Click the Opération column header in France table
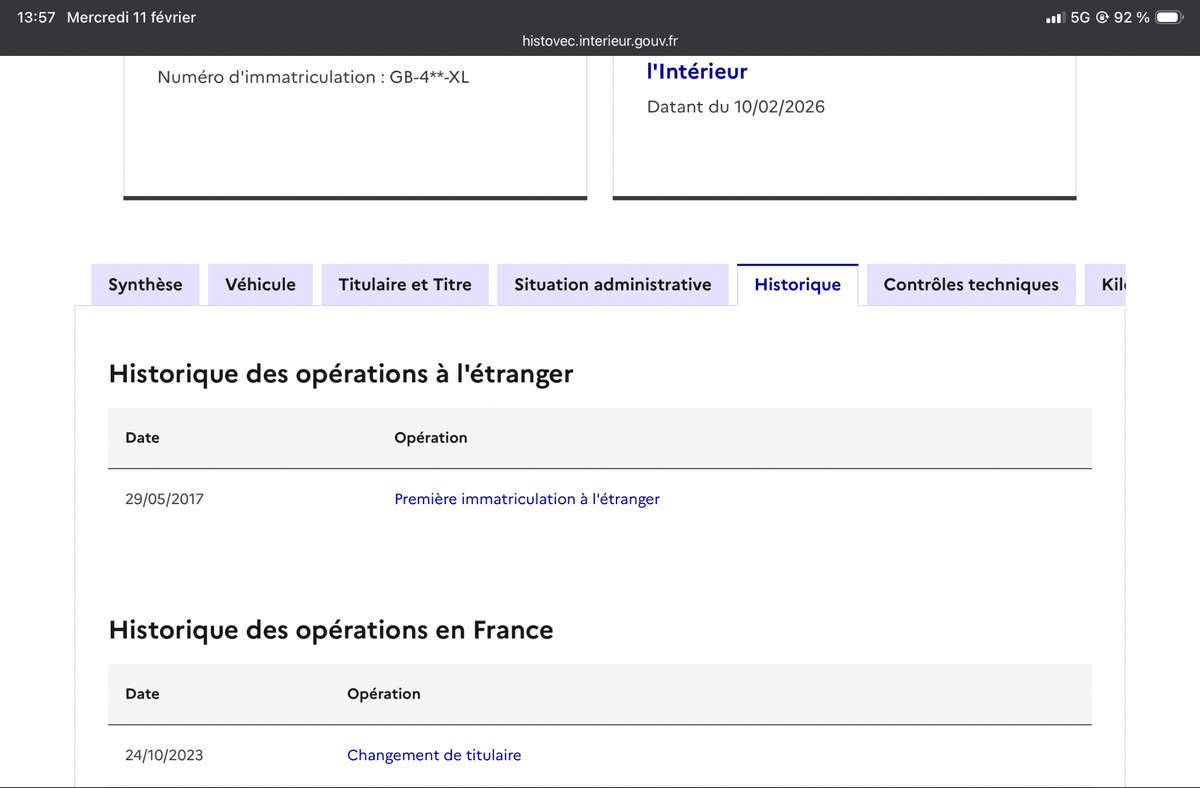 pyautogui.click(x=384, y=694)
